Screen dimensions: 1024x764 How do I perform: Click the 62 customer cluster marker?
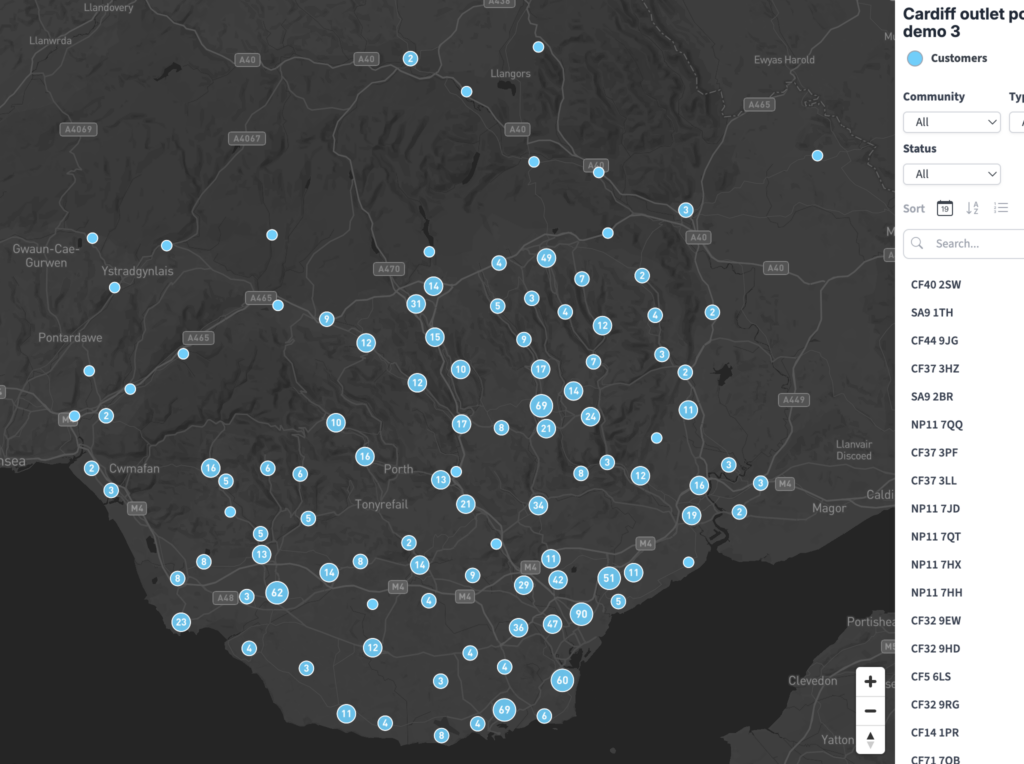click(277, 593)
